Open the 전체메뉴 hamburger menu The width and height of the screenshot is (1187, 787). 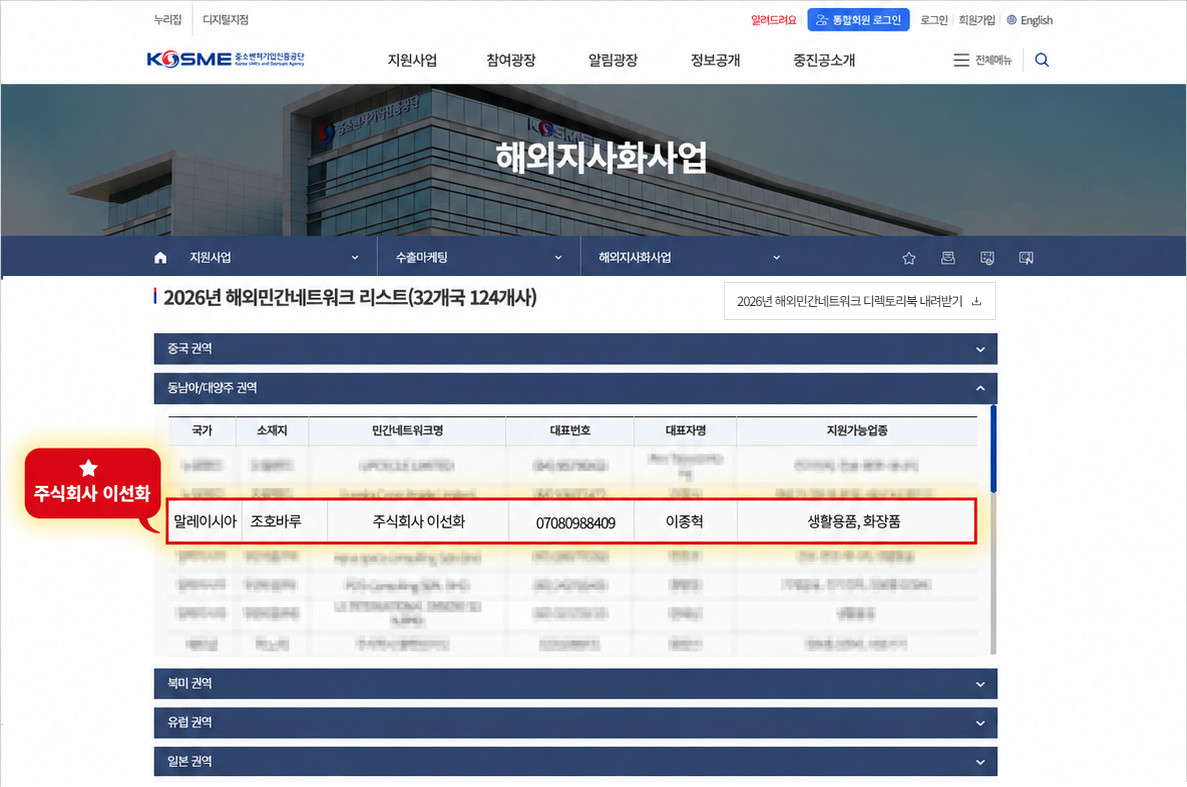(x=983, y=60)
